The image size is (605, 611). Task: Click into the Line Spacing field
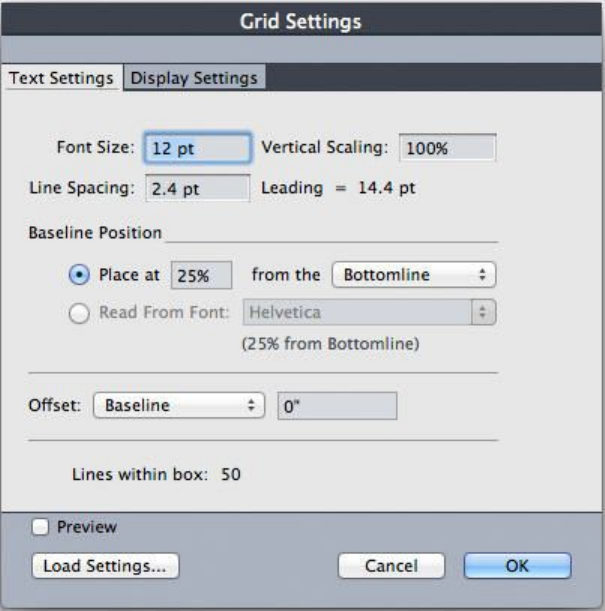pos(198,187)
